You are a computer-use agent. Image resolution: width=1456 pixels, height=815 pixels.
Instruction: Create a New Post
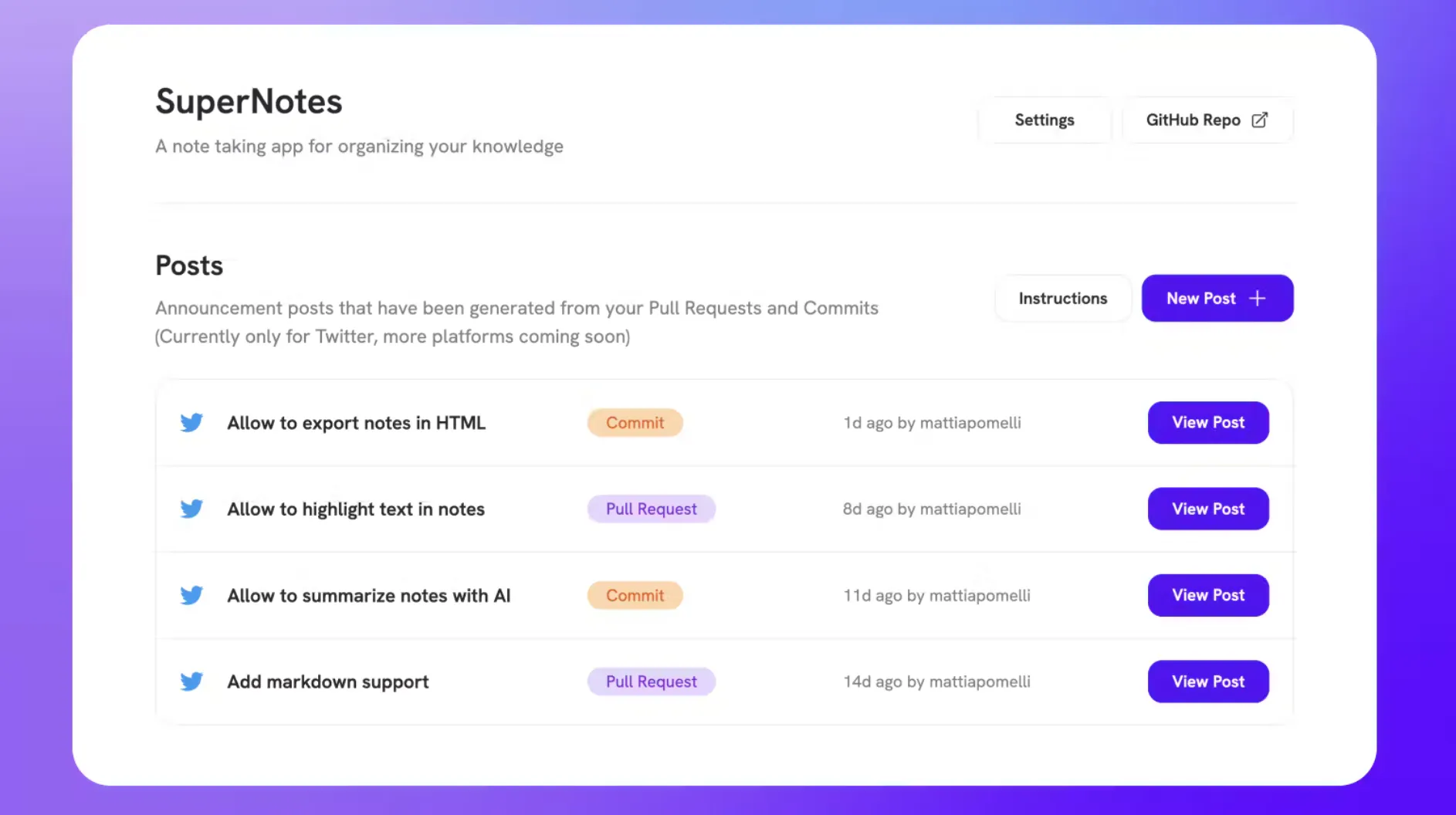pos(1217,299)
